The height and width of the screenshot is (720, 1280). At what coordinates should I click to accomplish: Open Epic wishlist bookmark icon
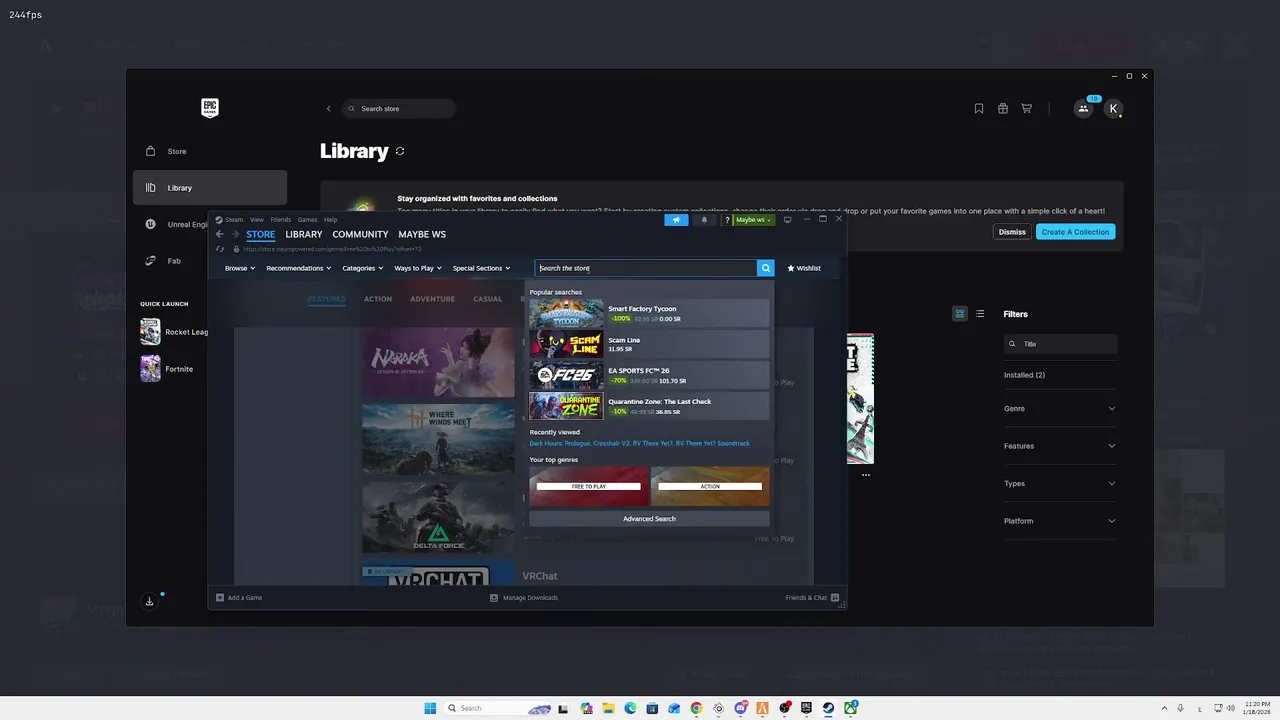point(979,108)
